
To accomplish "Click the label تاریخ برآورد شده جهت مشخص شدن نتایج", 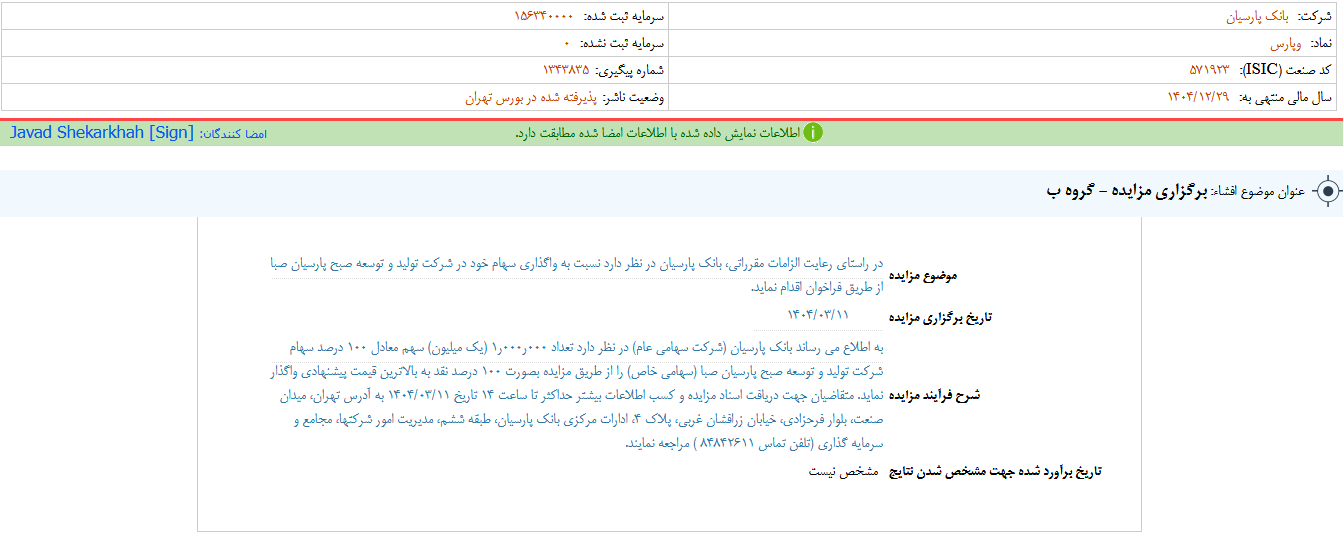I will tap(995, 470).
